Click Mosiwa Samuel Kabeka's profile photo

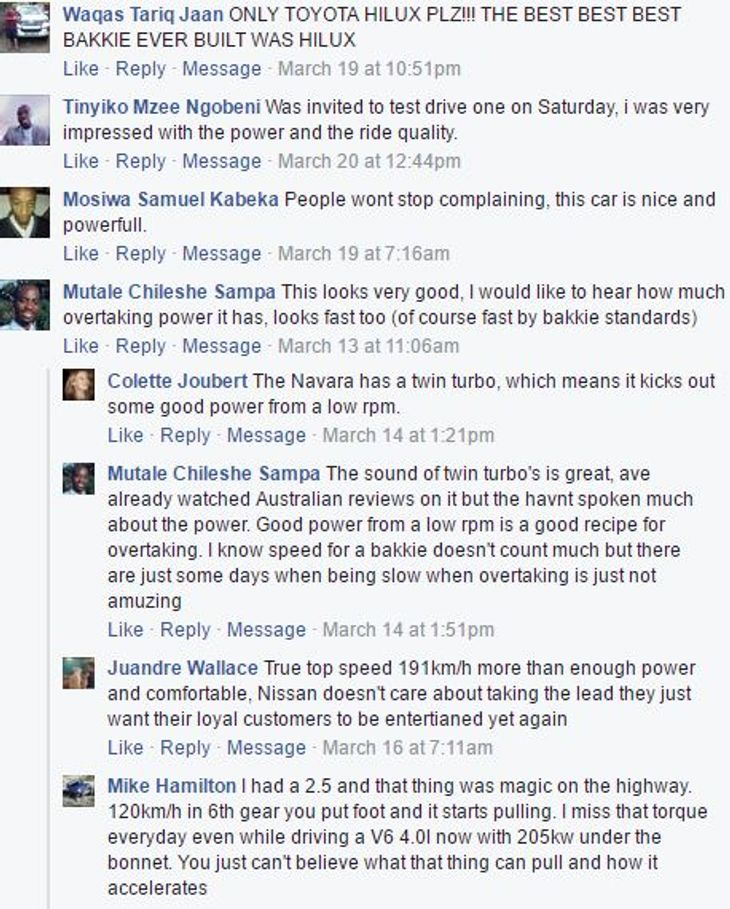point(25,212)
